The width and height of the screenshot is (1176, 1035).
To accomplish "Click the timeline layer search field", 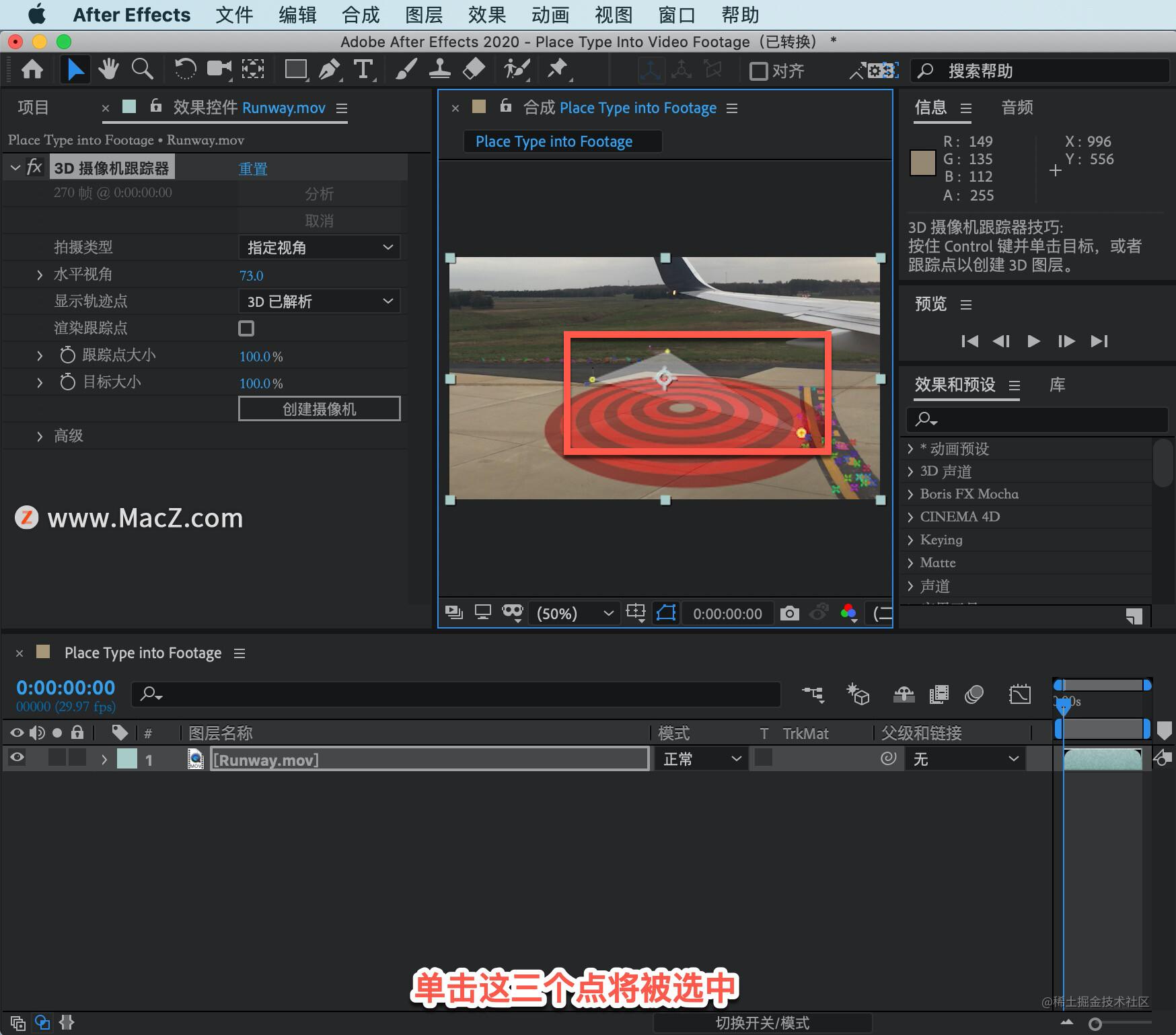I will coord(455,694).
